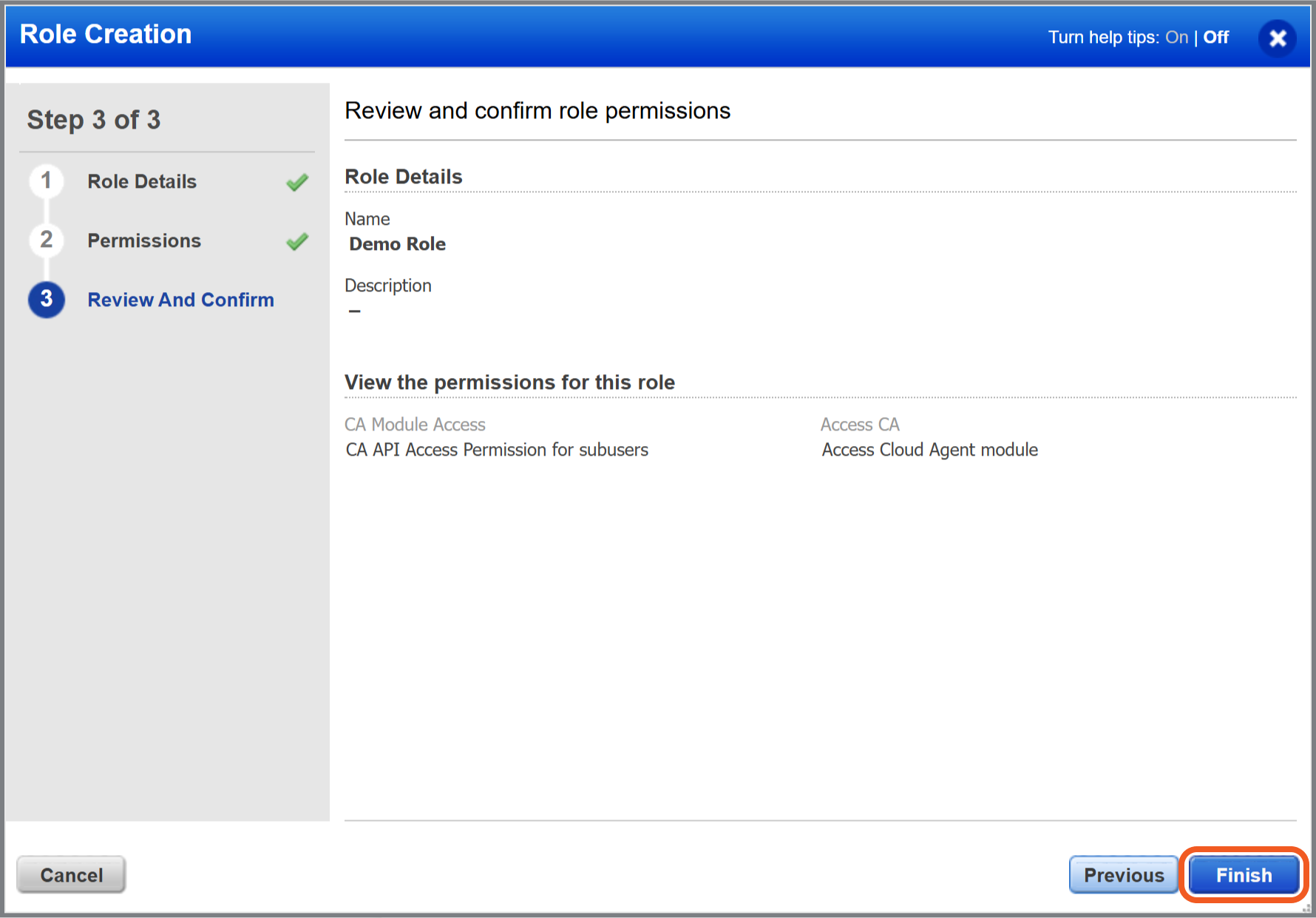Click the highlighted step 3 circle

(47, 300)
